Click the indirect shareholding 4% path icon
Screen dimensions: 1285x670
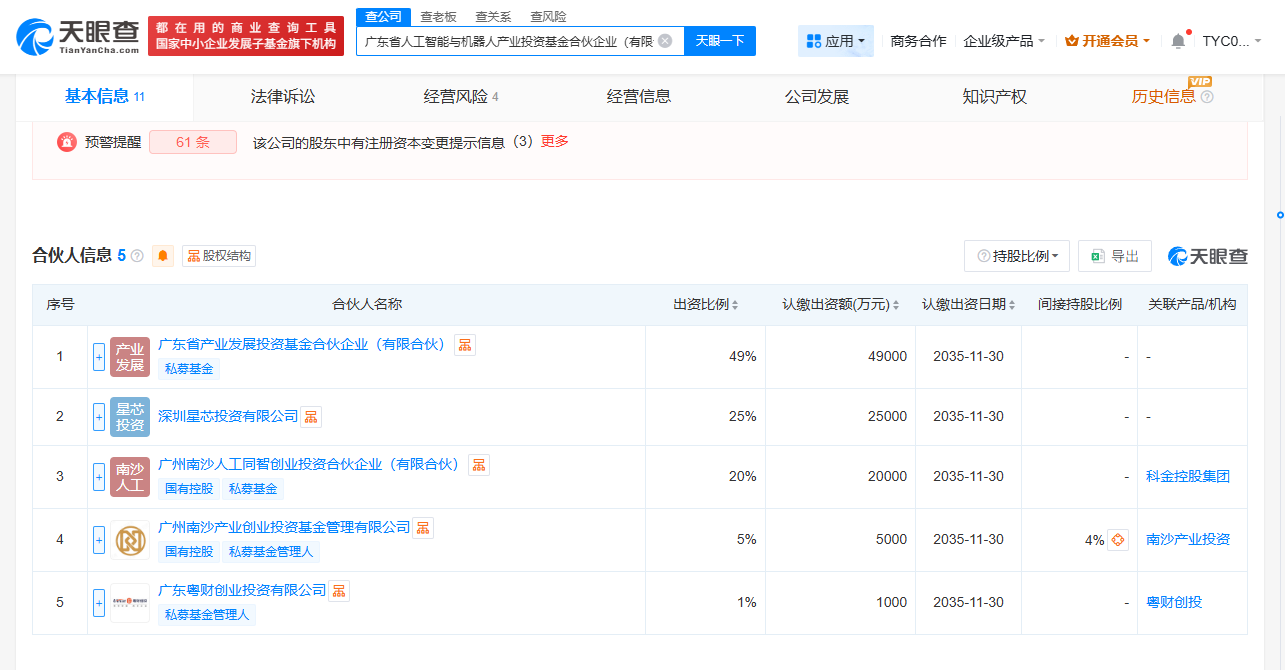(1118, 540)
